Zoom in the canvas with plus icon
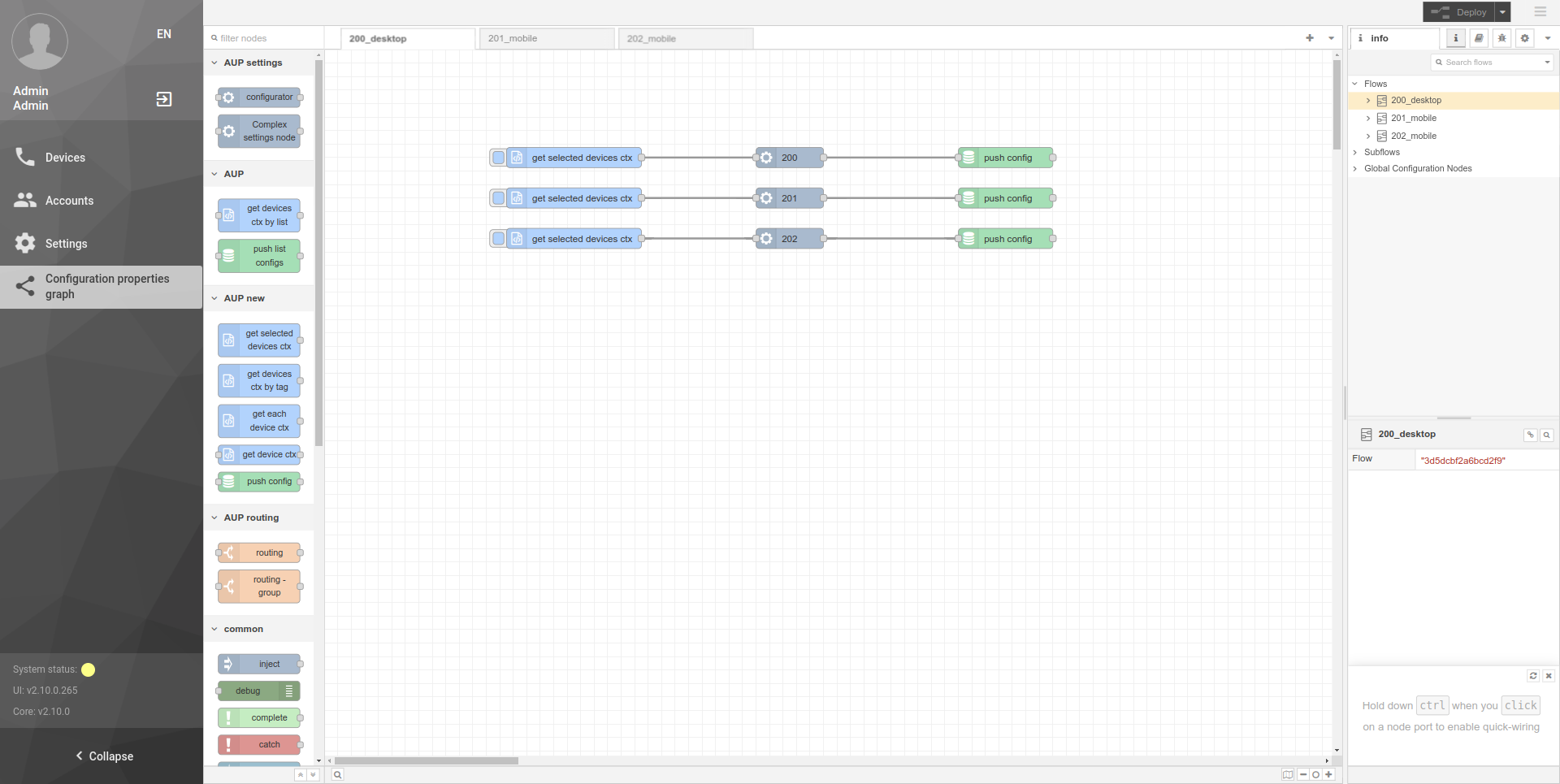 tap(1328, 774)
